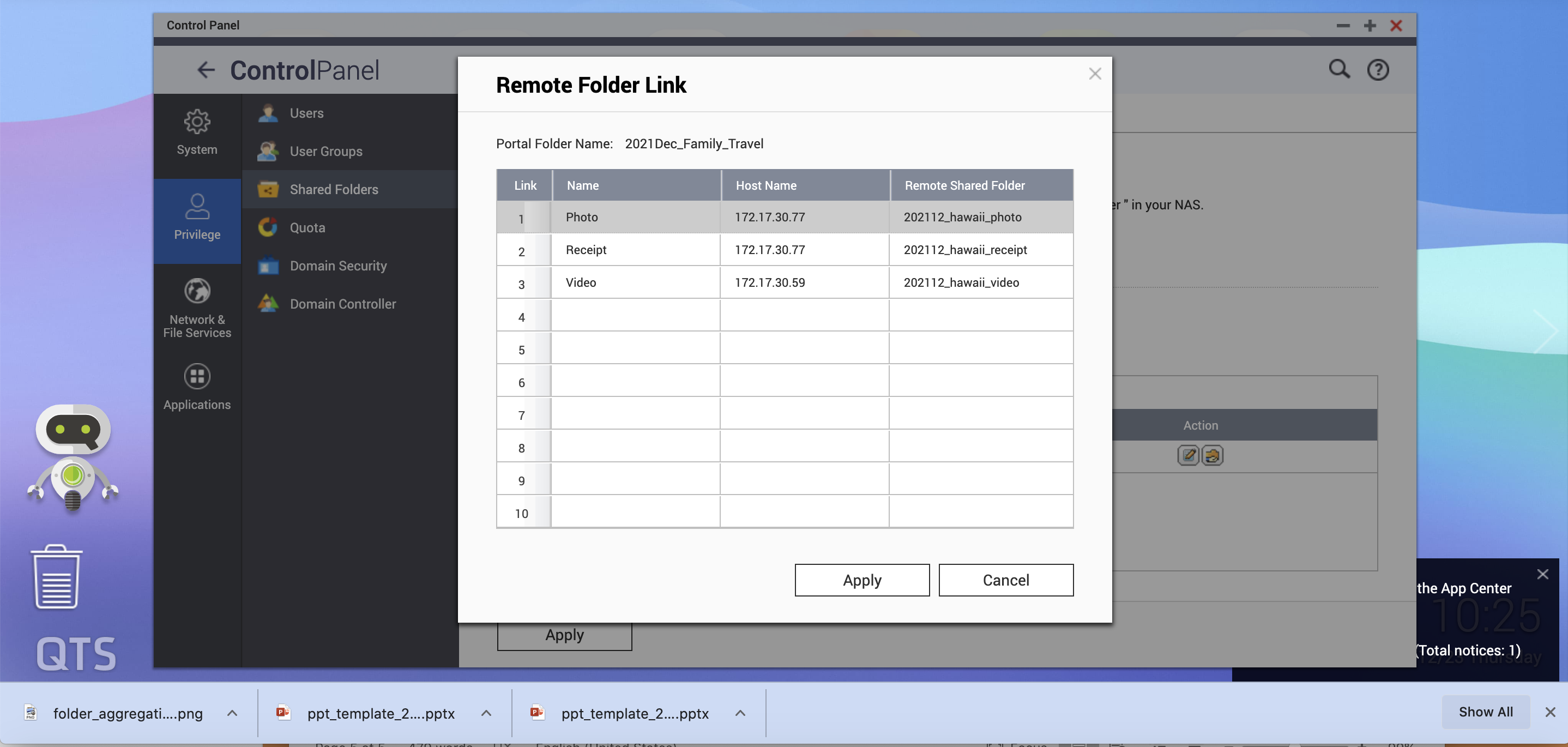Select the Receipt name cell
This screenshot has height=747, width=1568.
(636, 250)
